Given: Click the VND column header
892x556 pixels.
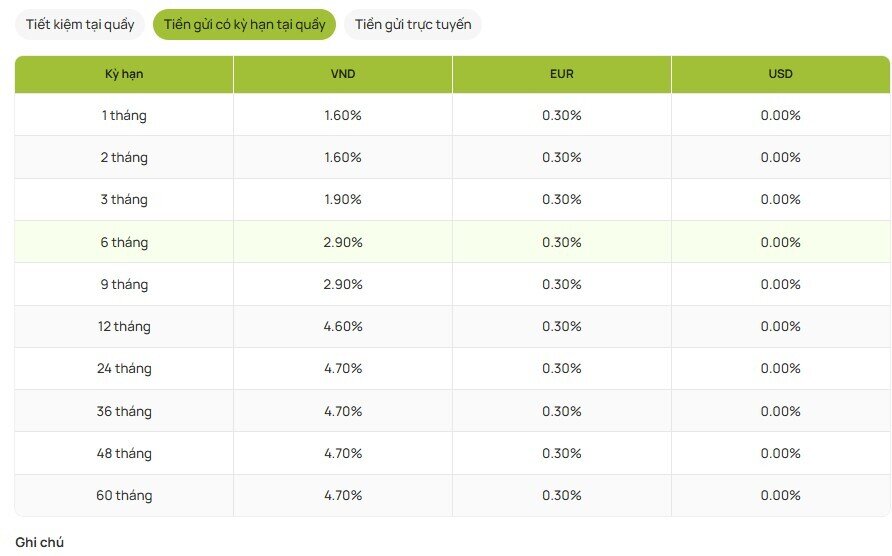Looking at the screenshot, I should click(x=343, y=74).
